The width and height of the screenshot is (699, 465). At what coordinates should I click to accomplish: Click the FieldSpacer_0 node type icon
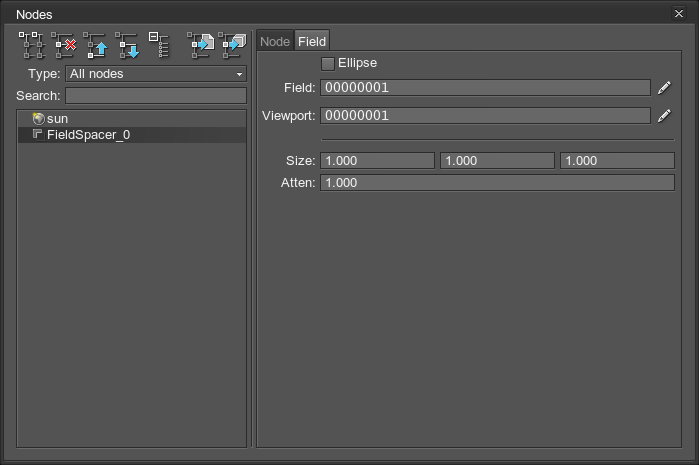38,135
